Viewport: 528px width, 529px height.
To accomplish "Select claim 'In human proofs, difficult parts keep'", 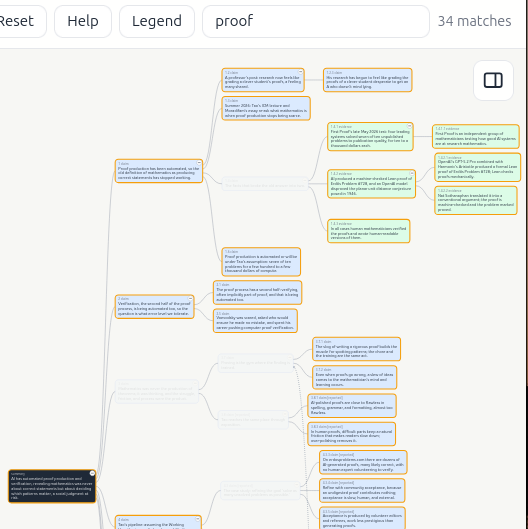I will (352, 434).
